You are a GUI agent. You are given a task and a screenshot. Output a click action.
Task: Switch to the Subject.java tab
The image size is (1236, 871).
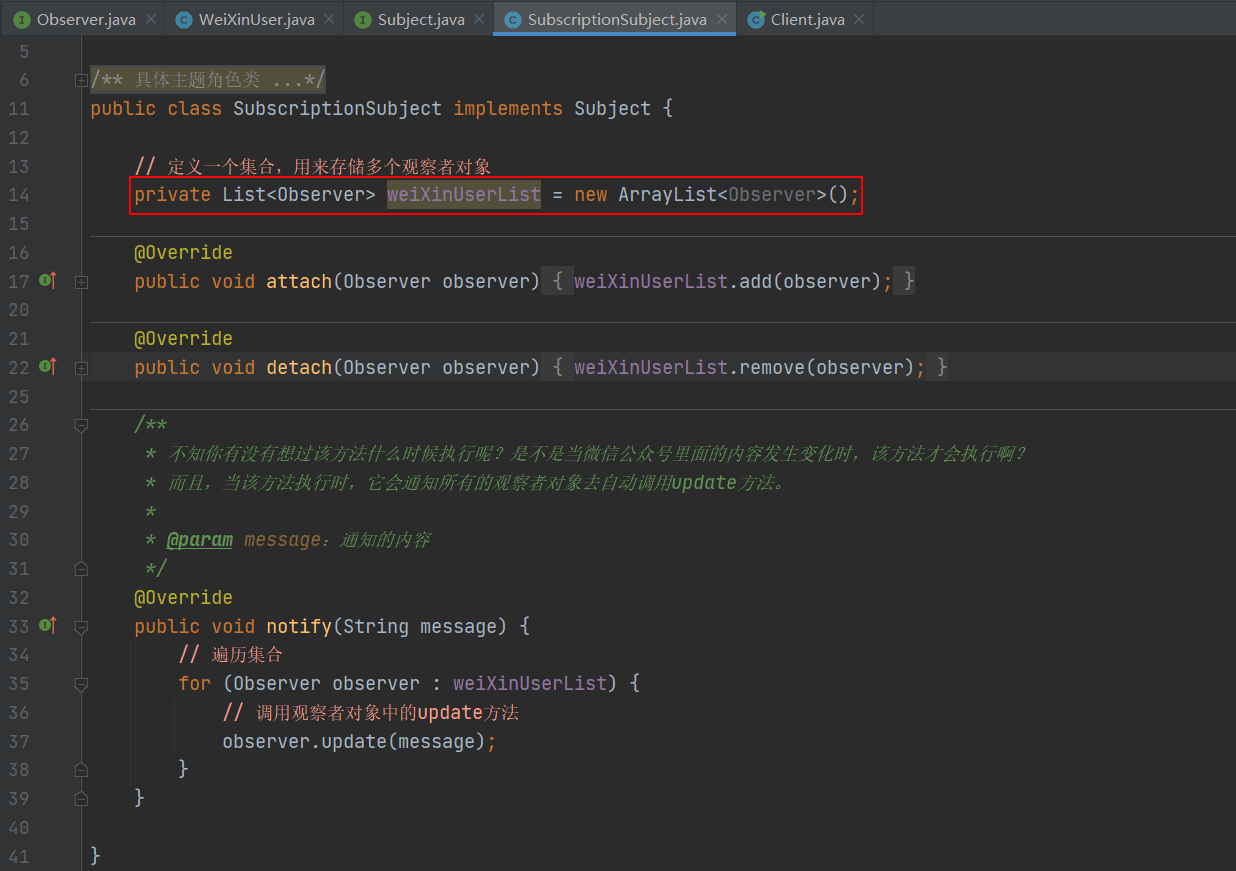(x=418, y=19)
